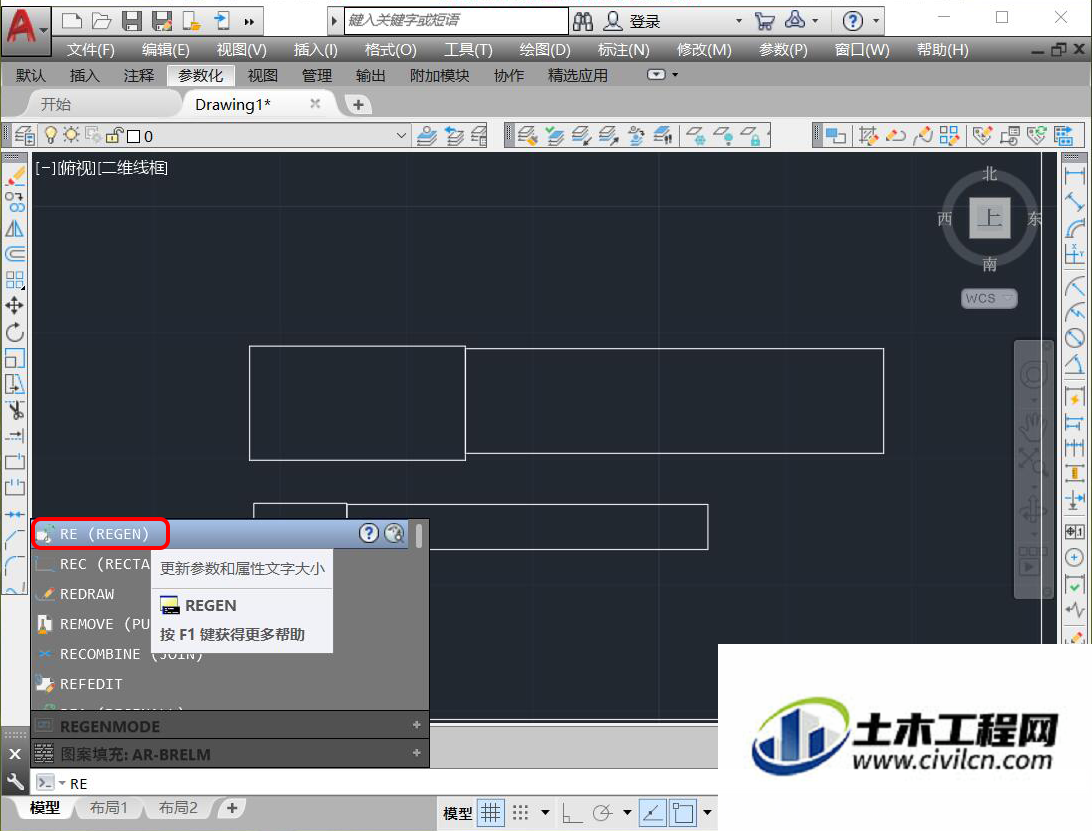Open the 修改(M) menu
1092x831 pixels.
pos(704,50)
